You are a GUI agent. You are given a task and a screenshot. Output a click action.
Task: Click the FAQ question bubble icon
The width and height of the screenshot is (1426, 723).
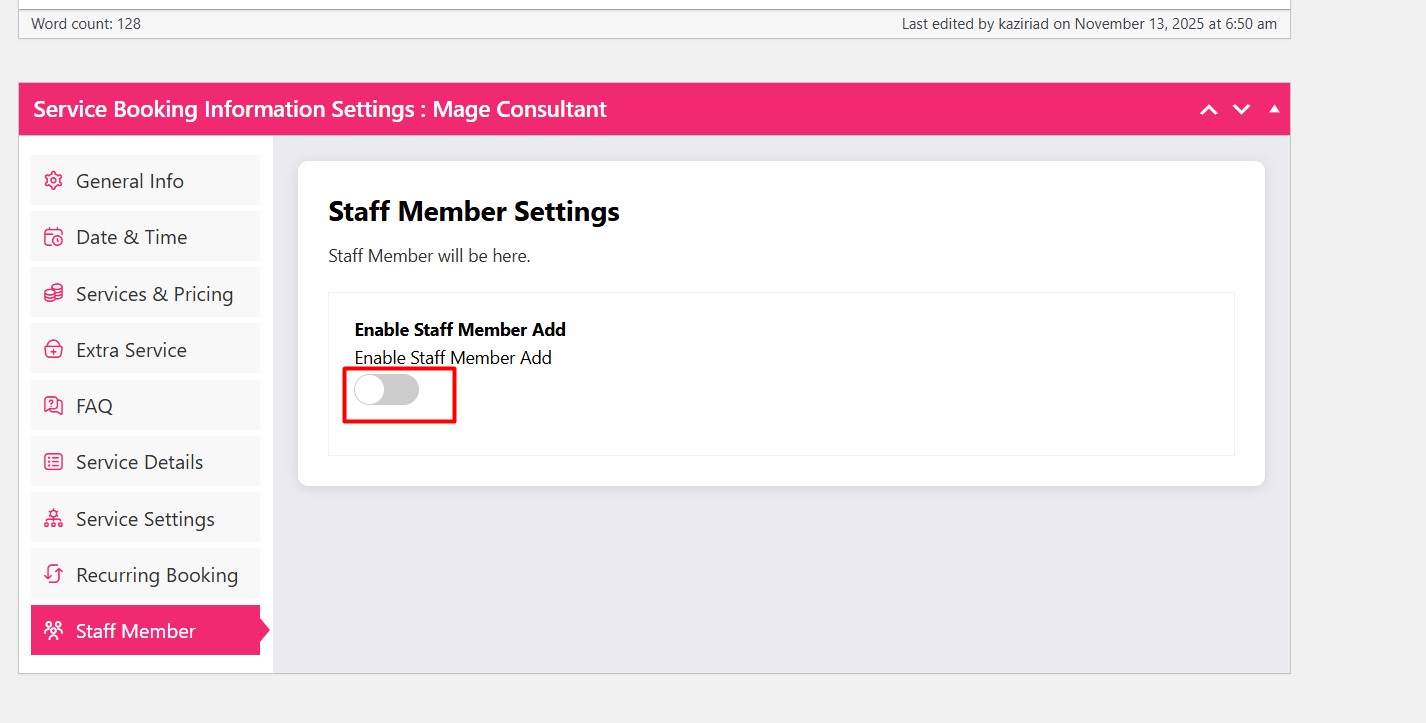(x=53, y=406)
